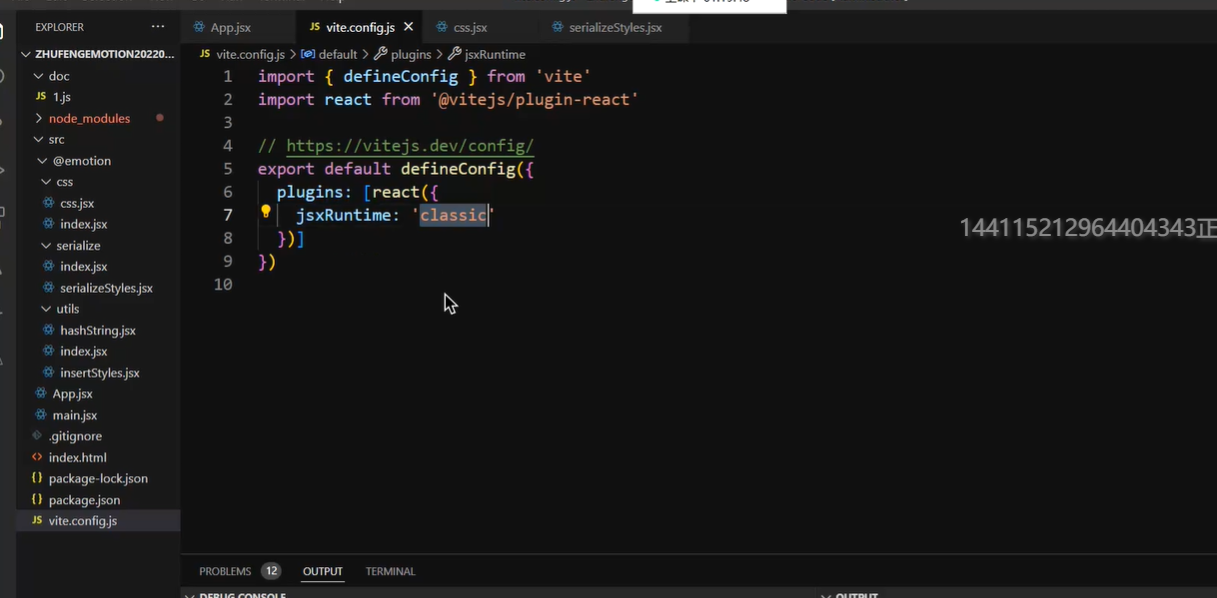Open the vitejs.dev config link
The image size is (1217, 598).
pos(409,146)
